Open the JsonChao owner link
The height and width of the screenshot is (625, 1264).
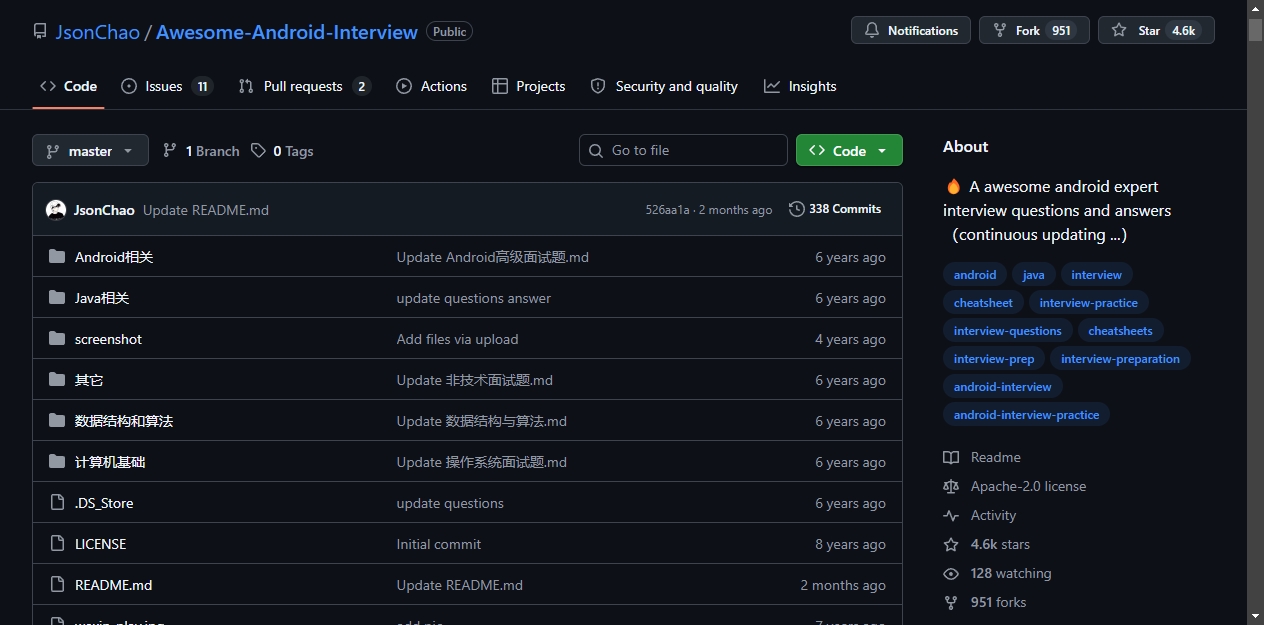click(97, 32)
